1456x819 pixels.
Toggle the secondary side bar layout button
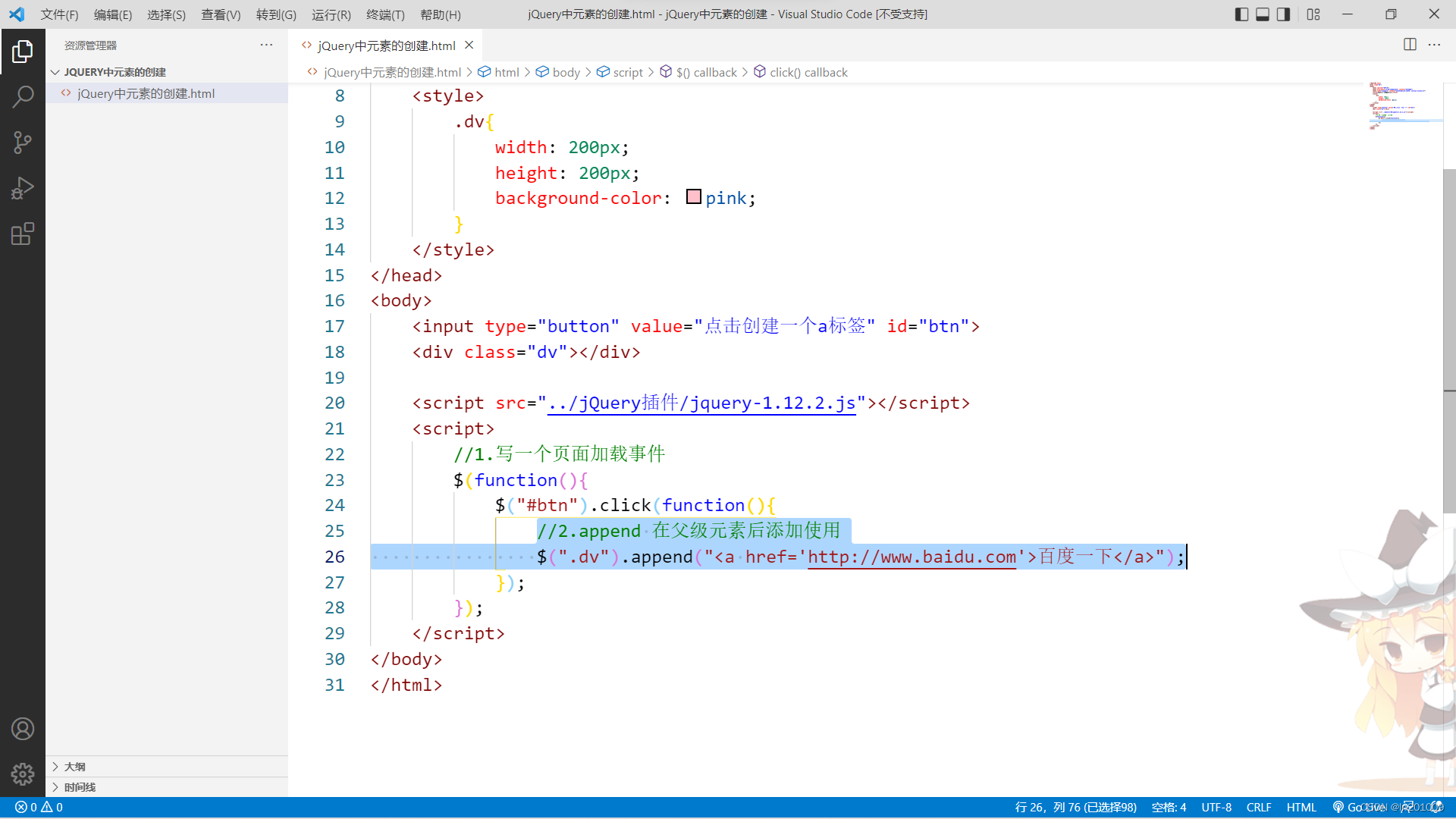(x=1283, y=14)
